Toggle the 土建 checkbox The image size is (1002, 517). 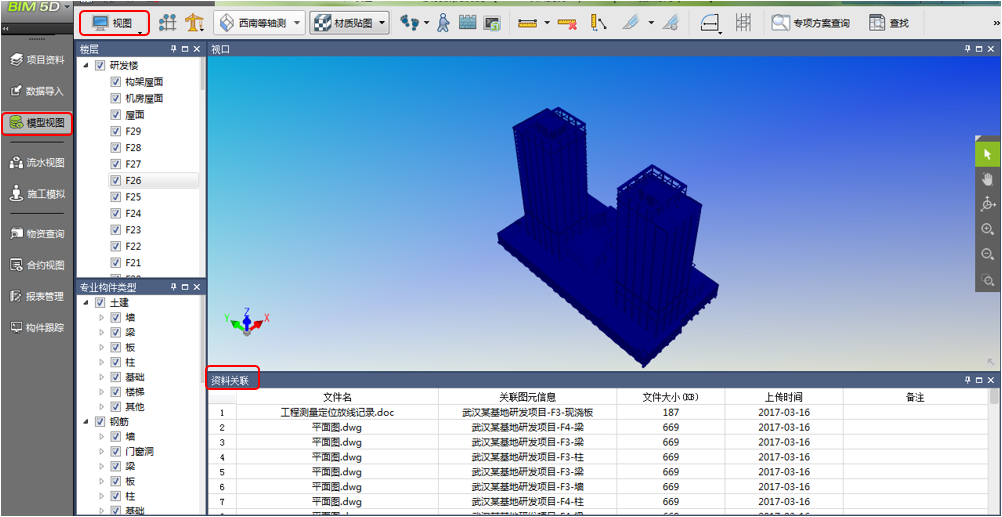[x=100, y=302]
